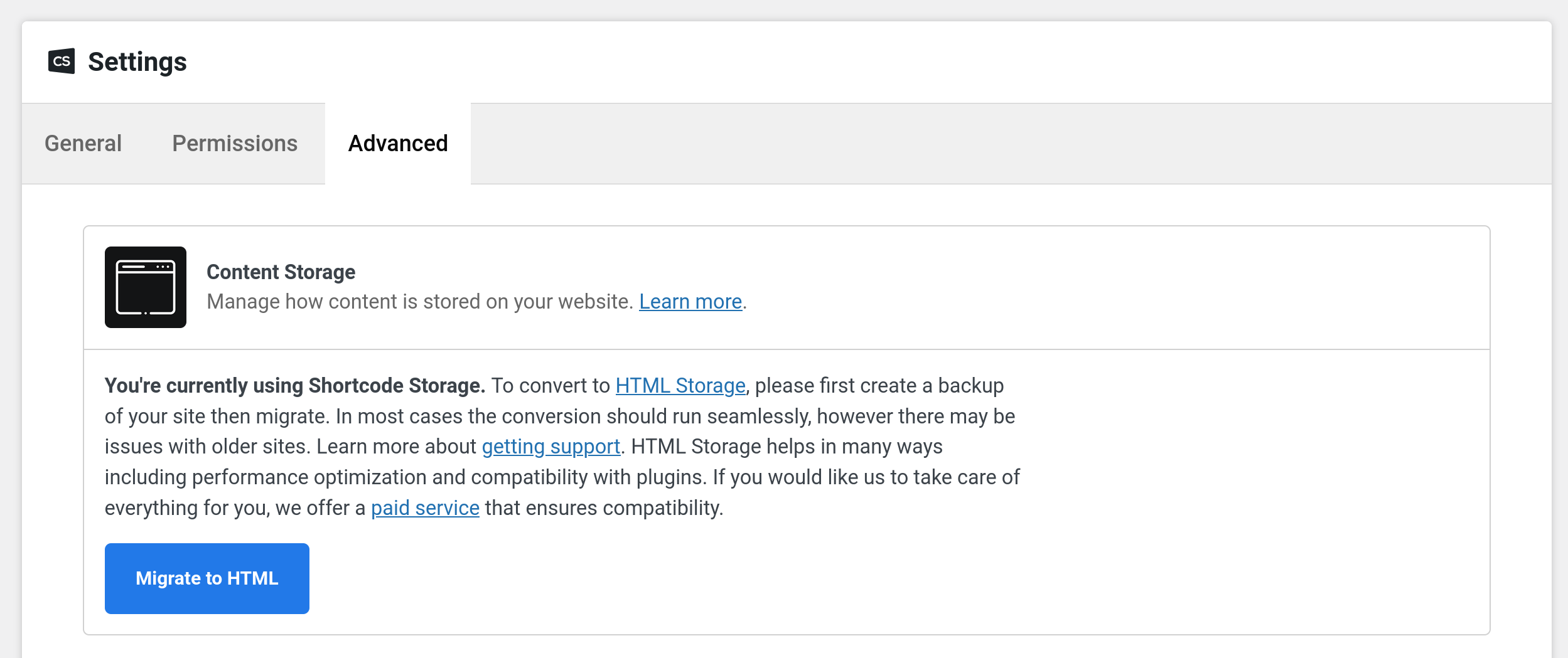Click the CS logo icon

[62, 61]
